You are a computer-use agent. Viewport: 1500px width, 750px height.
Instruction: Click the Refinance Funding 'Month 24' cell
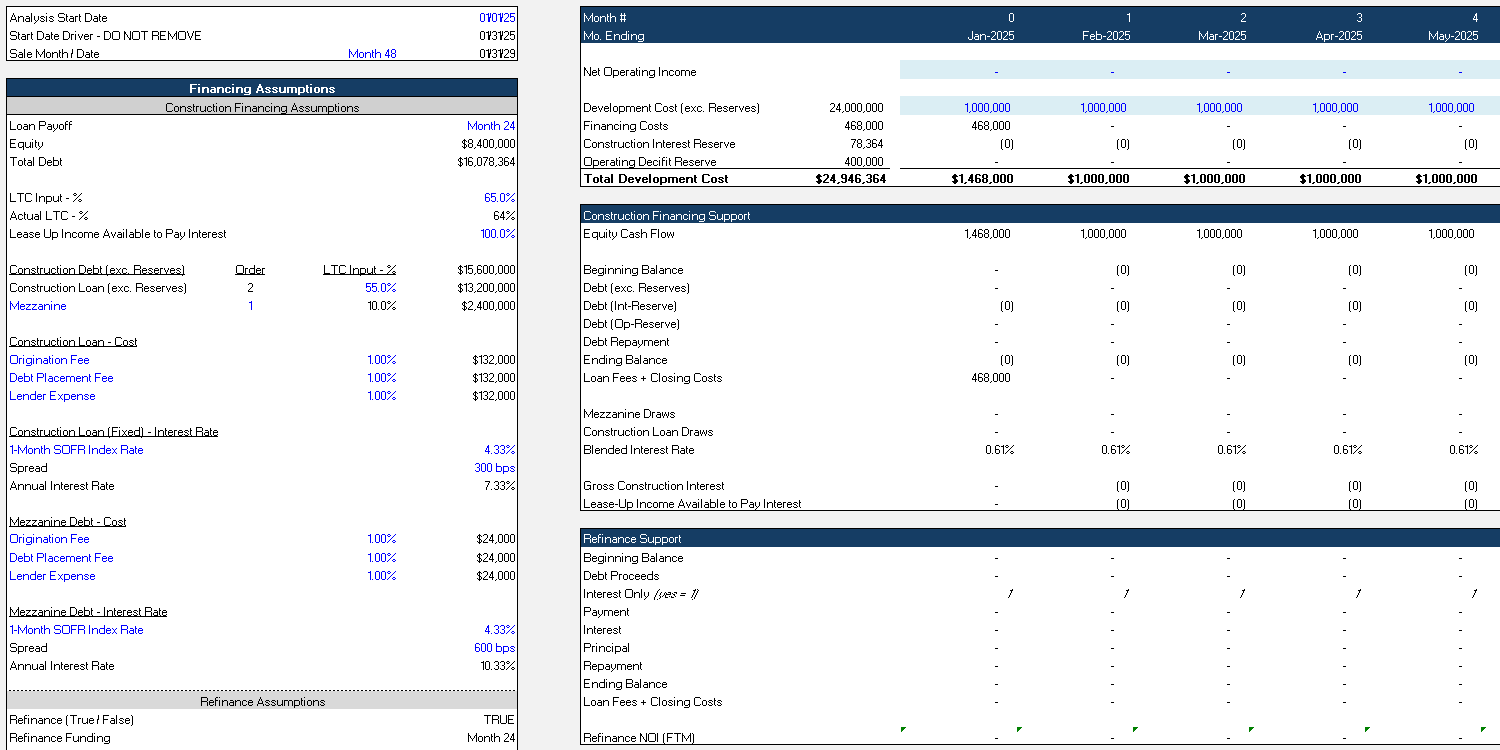pyautogui.click(x=491, y=738)
